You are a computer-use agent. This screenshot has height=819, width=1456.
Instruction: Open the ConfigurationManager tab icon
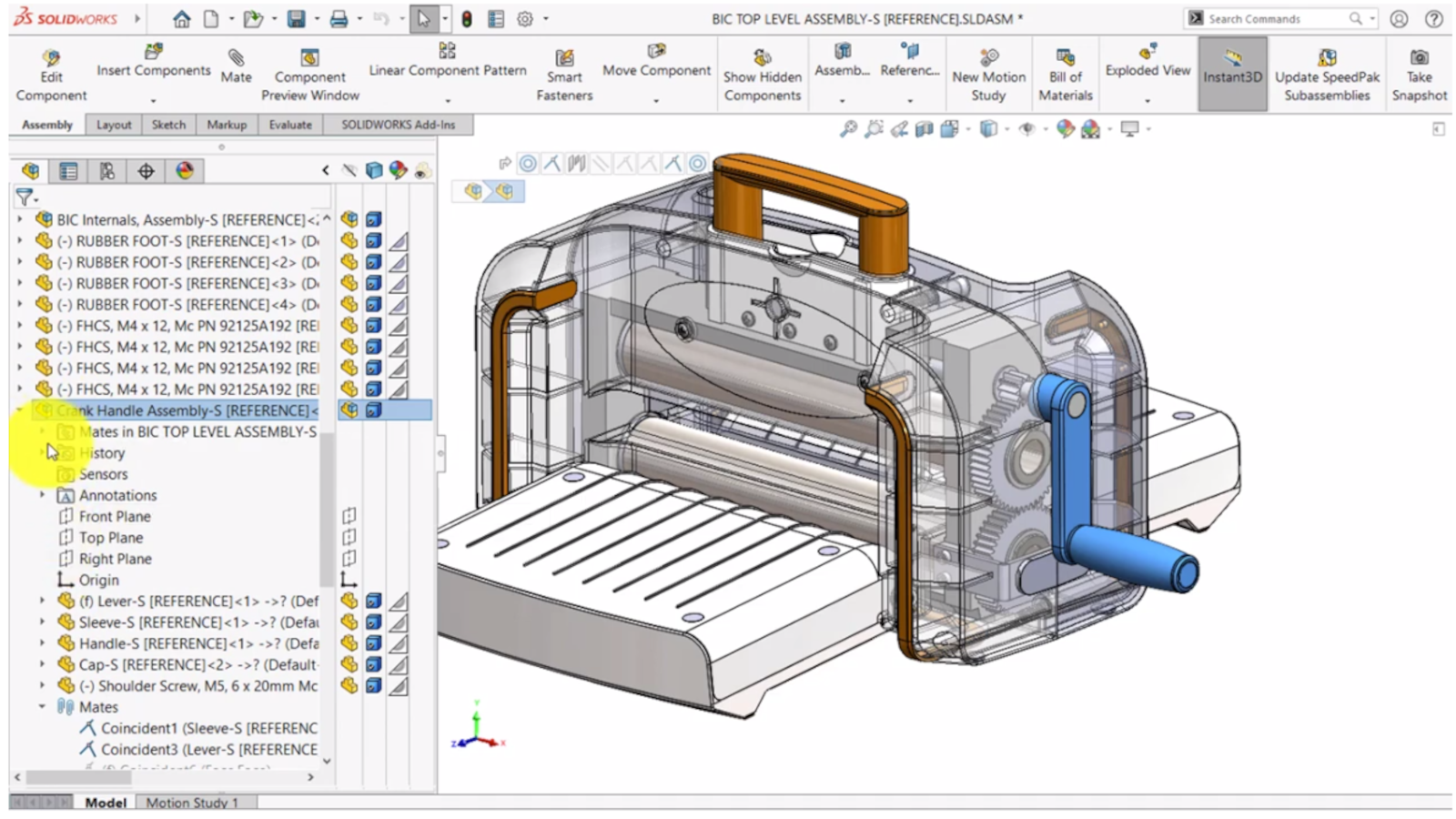106,171
